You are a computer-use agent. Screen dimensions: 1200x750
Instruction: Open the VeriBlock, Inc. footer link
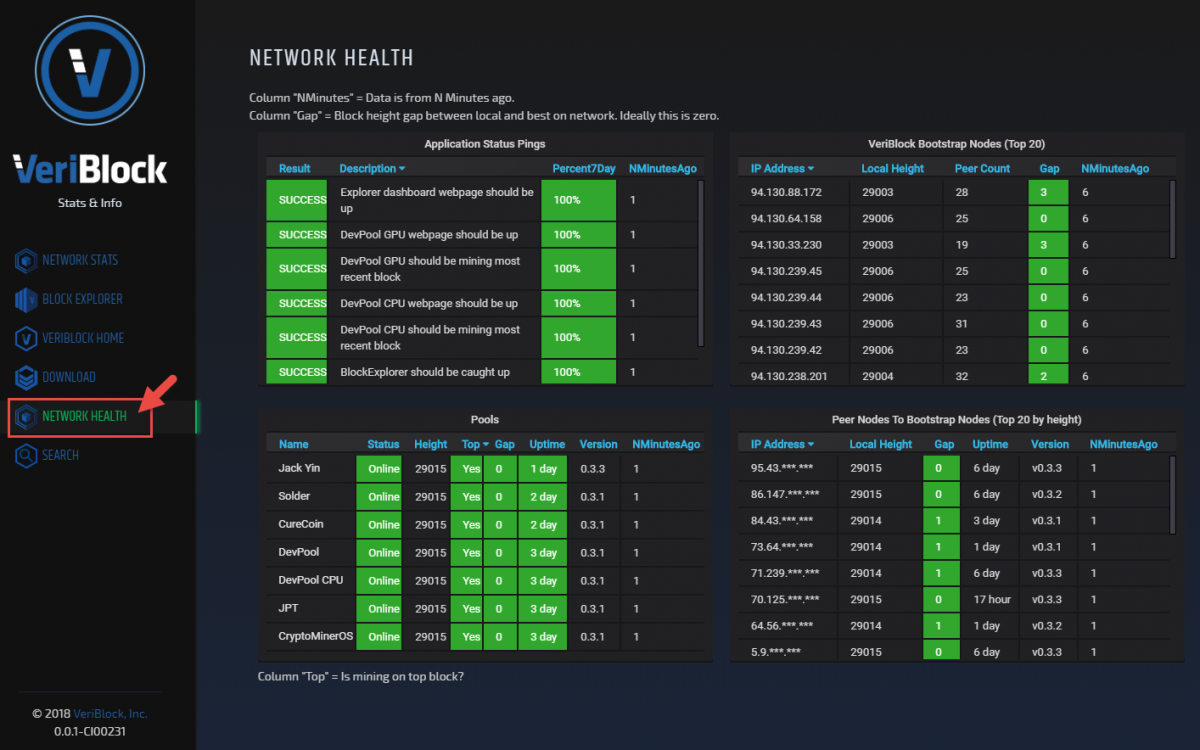110,714
